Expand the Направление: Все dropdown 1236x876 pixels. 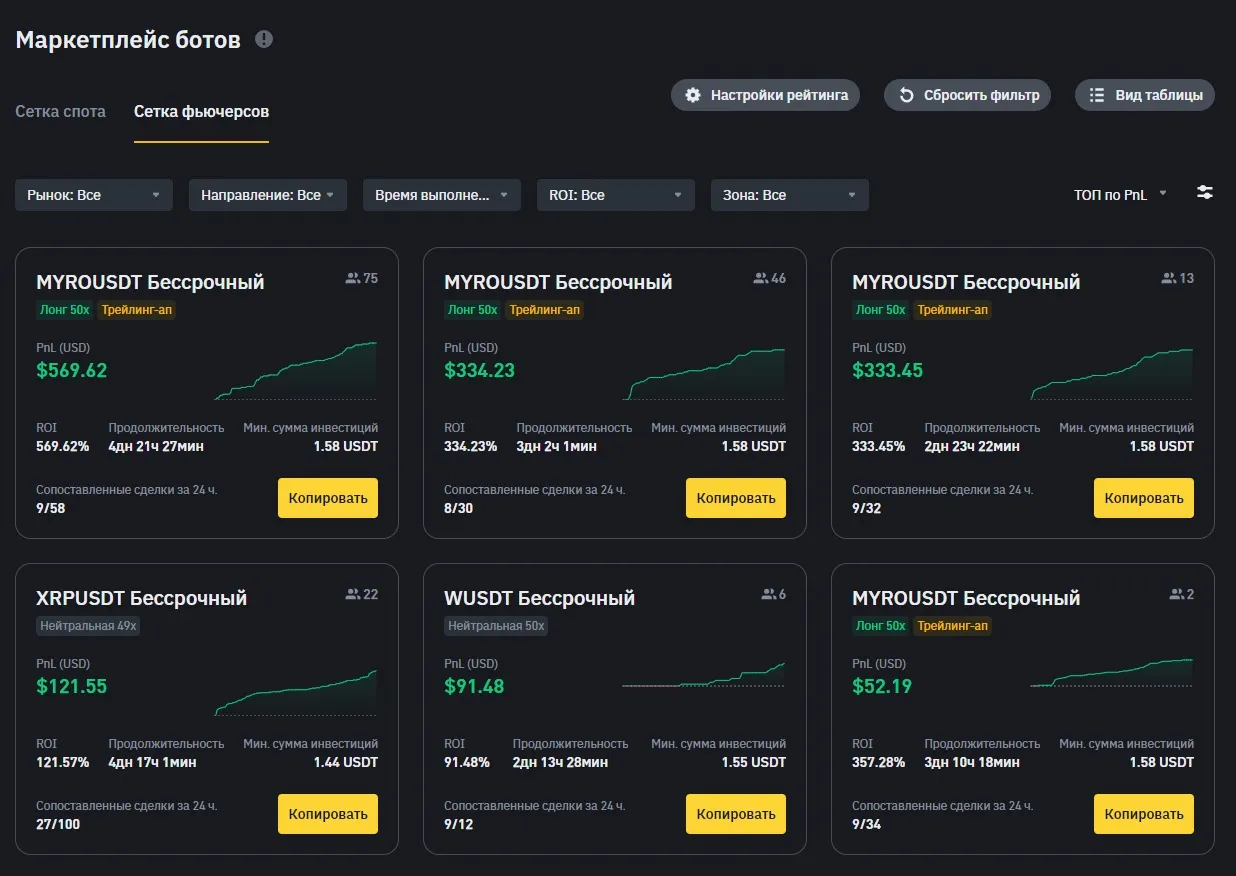point(268,195)
